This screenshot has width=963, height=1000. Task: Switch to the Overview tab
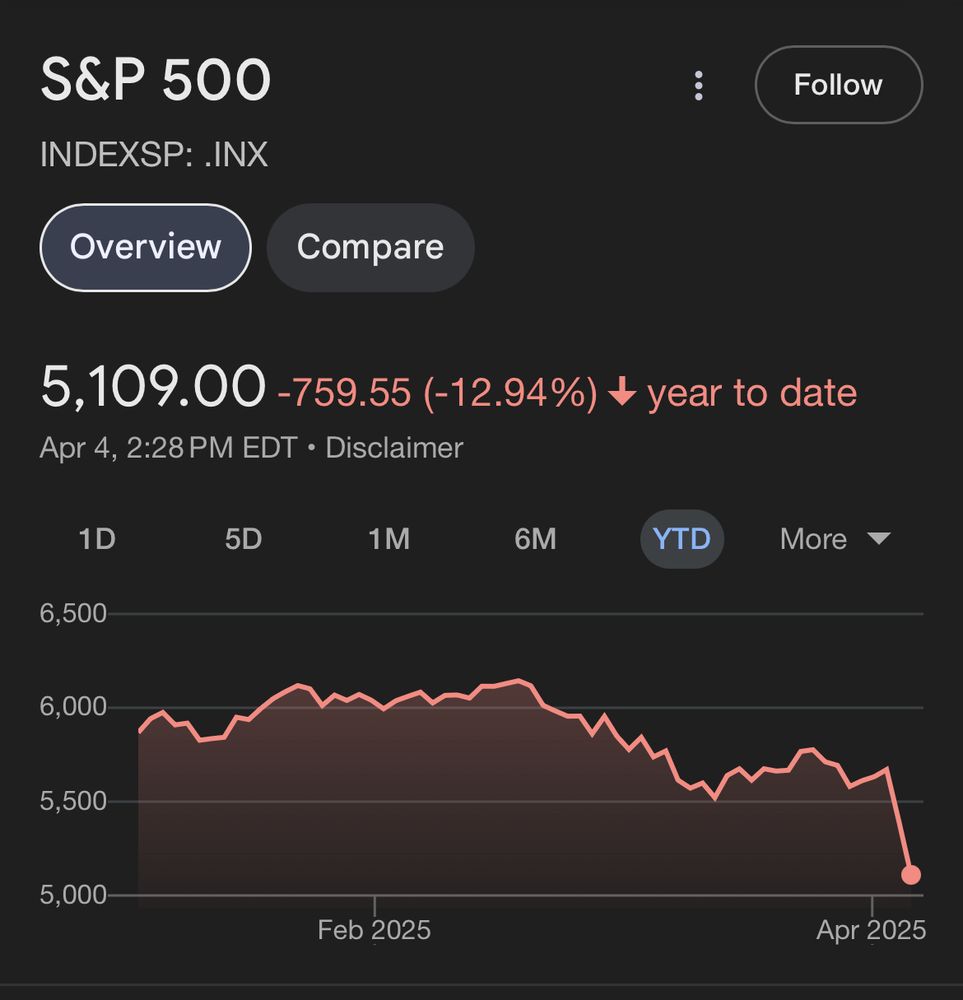pos(145,247)
